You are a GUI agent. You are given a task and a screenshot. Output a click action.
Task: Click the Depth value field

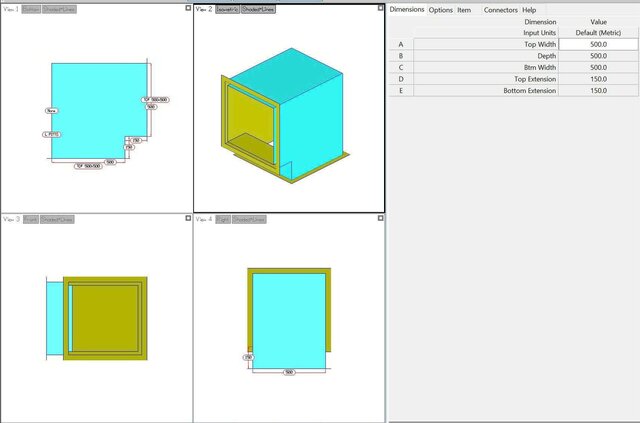[598, 56]
